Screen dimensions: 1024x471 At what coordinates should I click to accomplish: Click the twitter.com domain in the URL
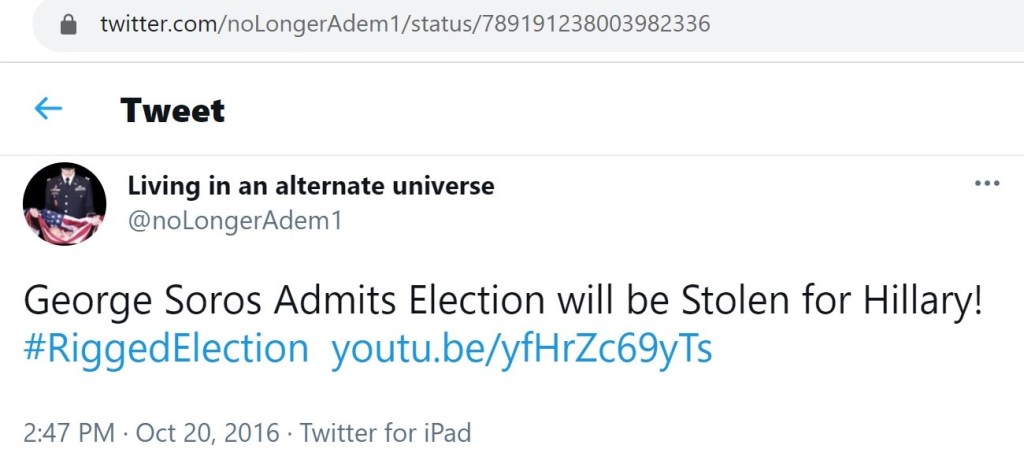pyautogui.click(x=158, y=24)
